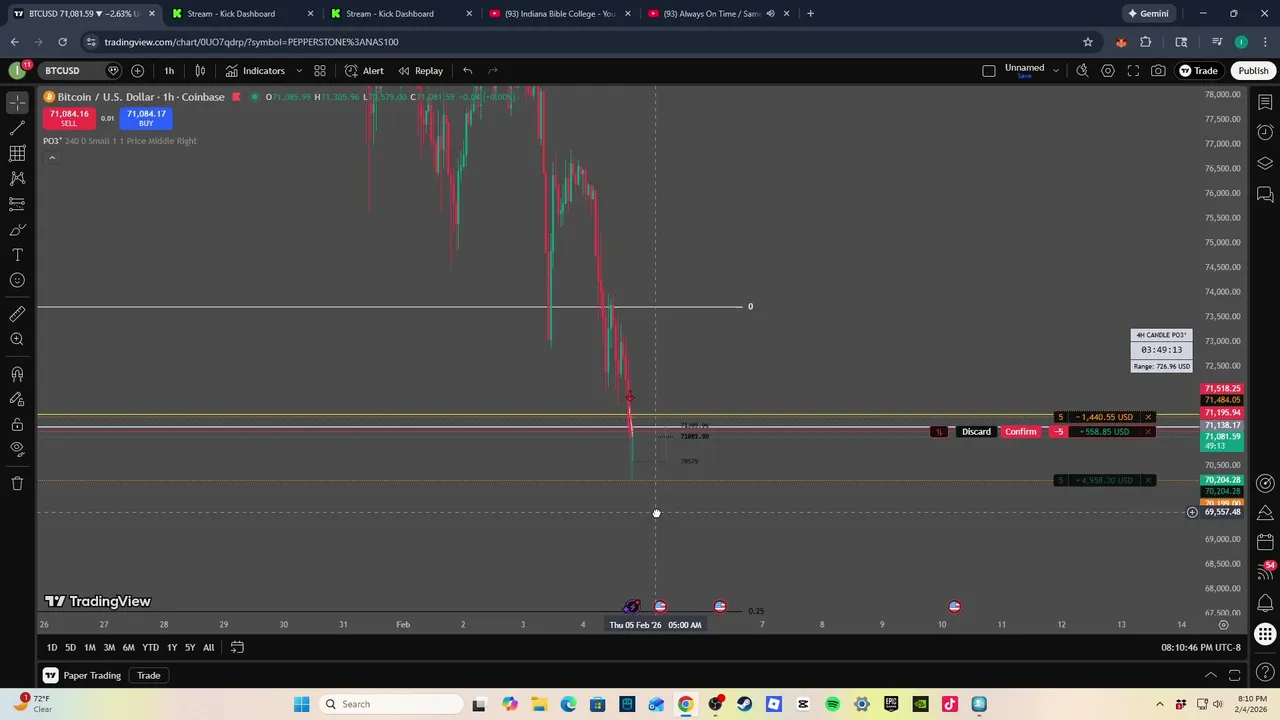The height and width of the screenshot is (720, 1280).
Task: Open the emoji icons tool
Action: 17,280
